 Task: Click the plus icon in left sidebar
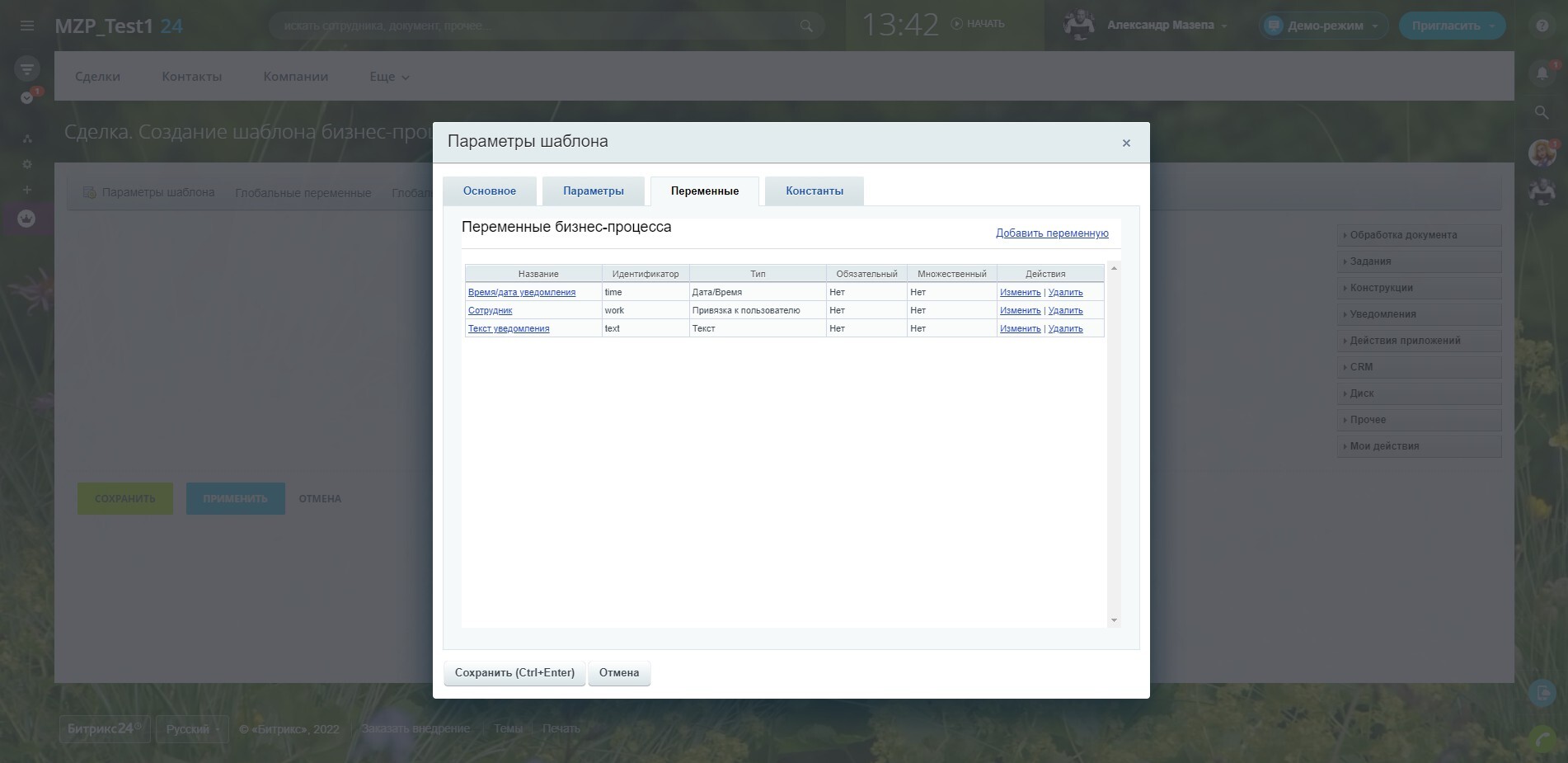[x=27, y=190]
